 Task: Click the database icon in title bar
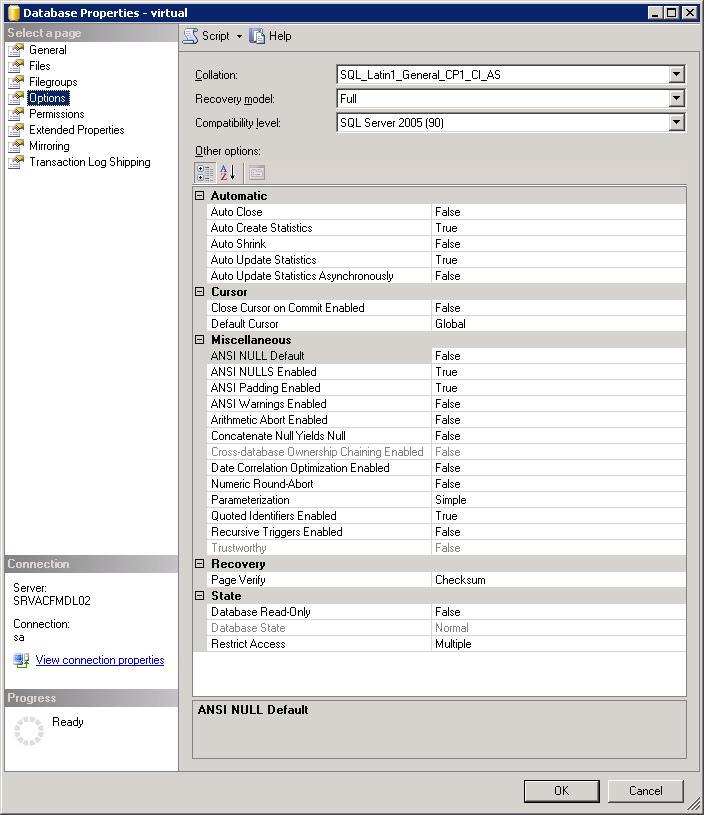click(x=14, y=12)
